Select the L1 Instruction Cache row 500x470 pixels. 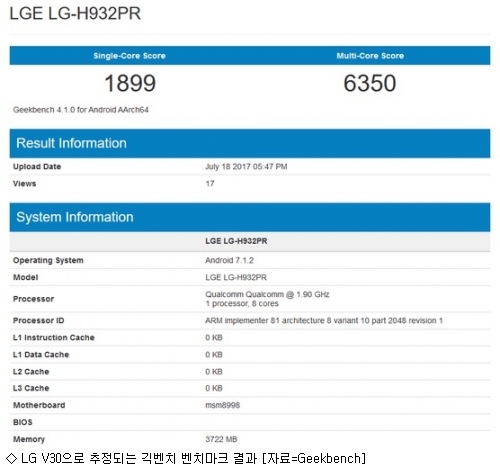tap(250, 337)
